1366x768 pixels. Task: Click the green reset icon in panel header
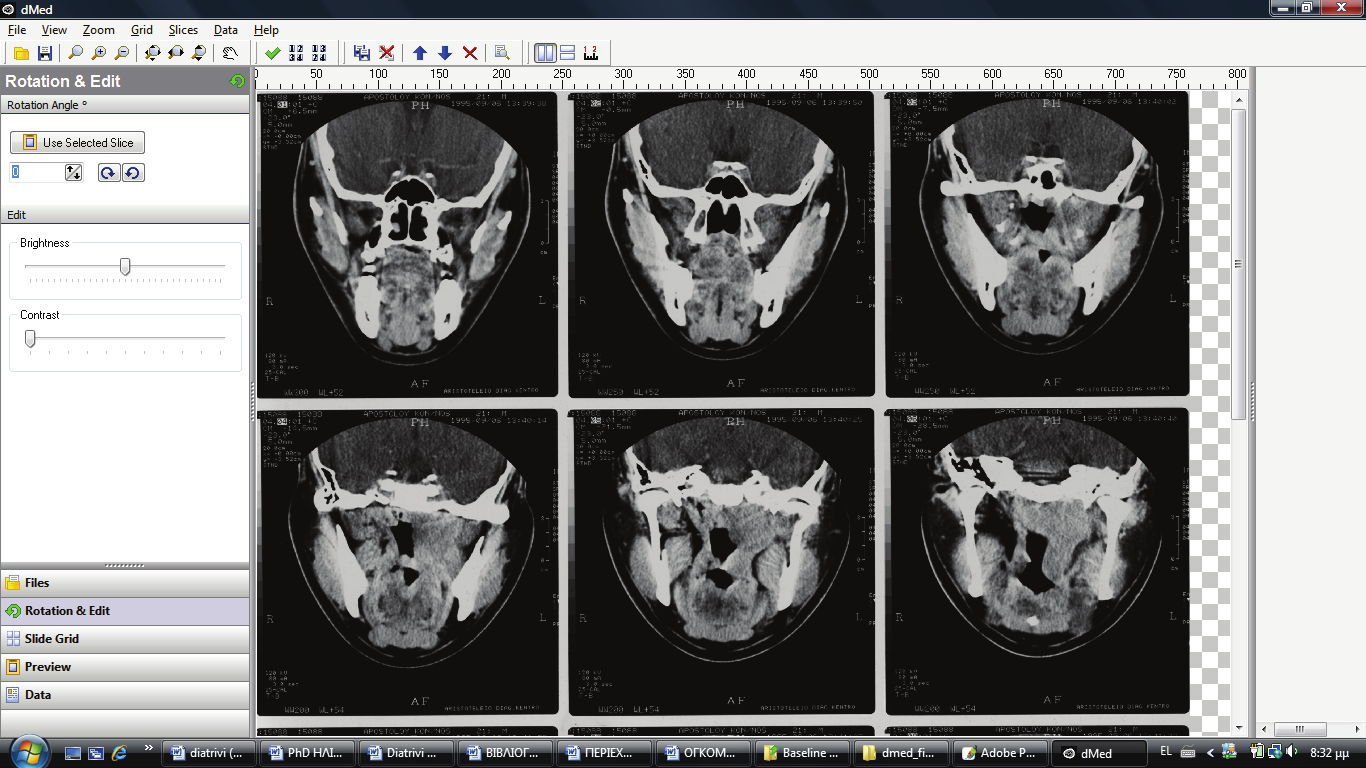237,81
